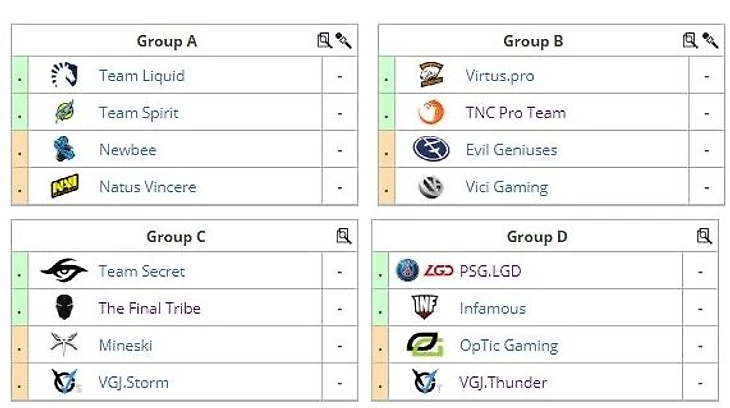Click the Group B edit pencil icon
730x408 pixels.
click(710, 41)
